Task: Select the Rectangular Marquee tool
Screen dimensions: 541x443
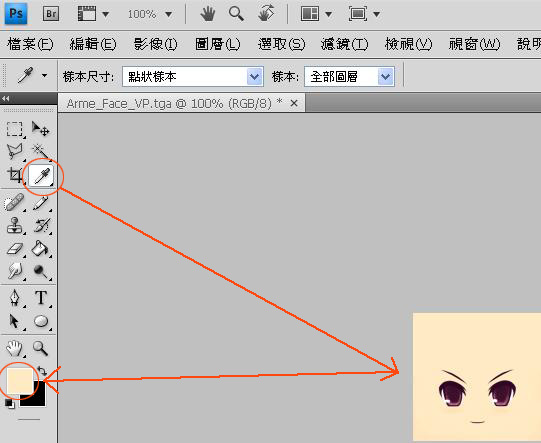Action: click(14, 129)
